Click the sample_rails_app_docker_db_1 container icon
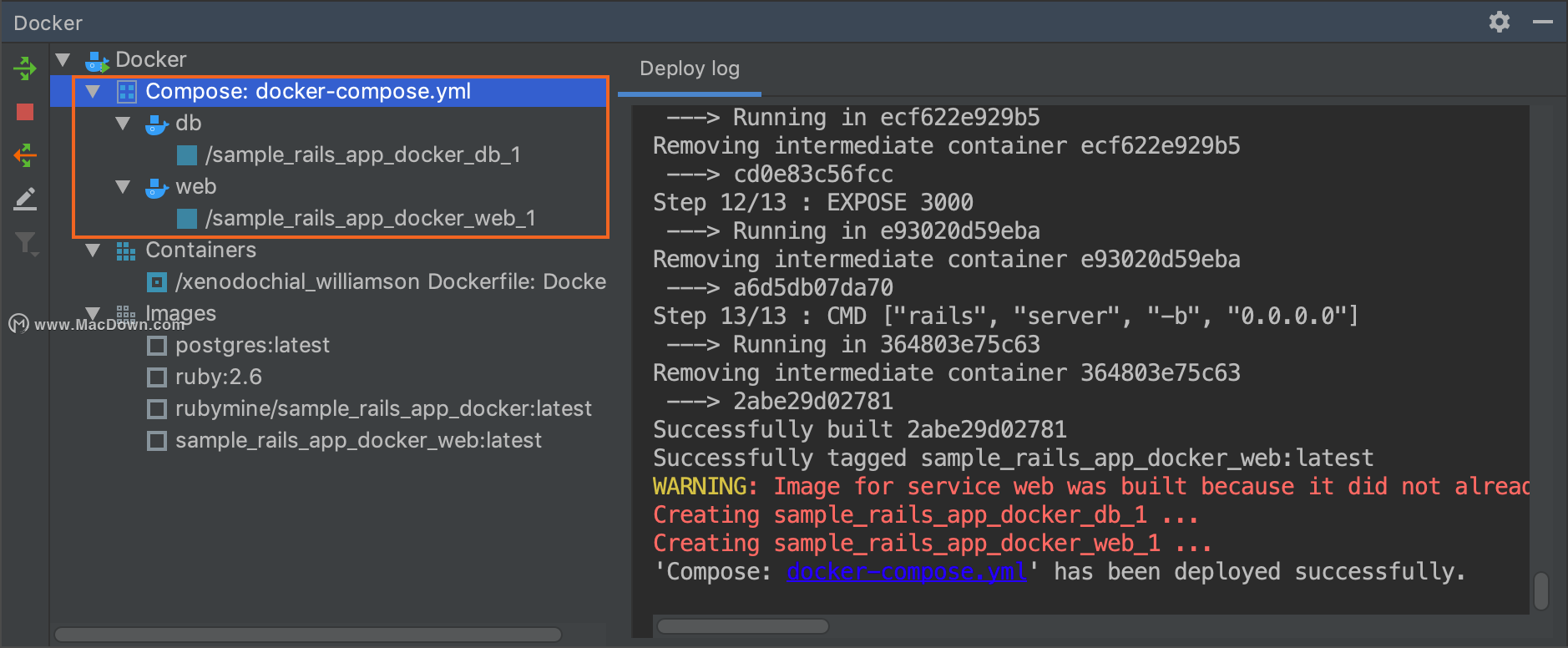The height and width of the screenshot is (648, 1568). click(x=187, y=155)
